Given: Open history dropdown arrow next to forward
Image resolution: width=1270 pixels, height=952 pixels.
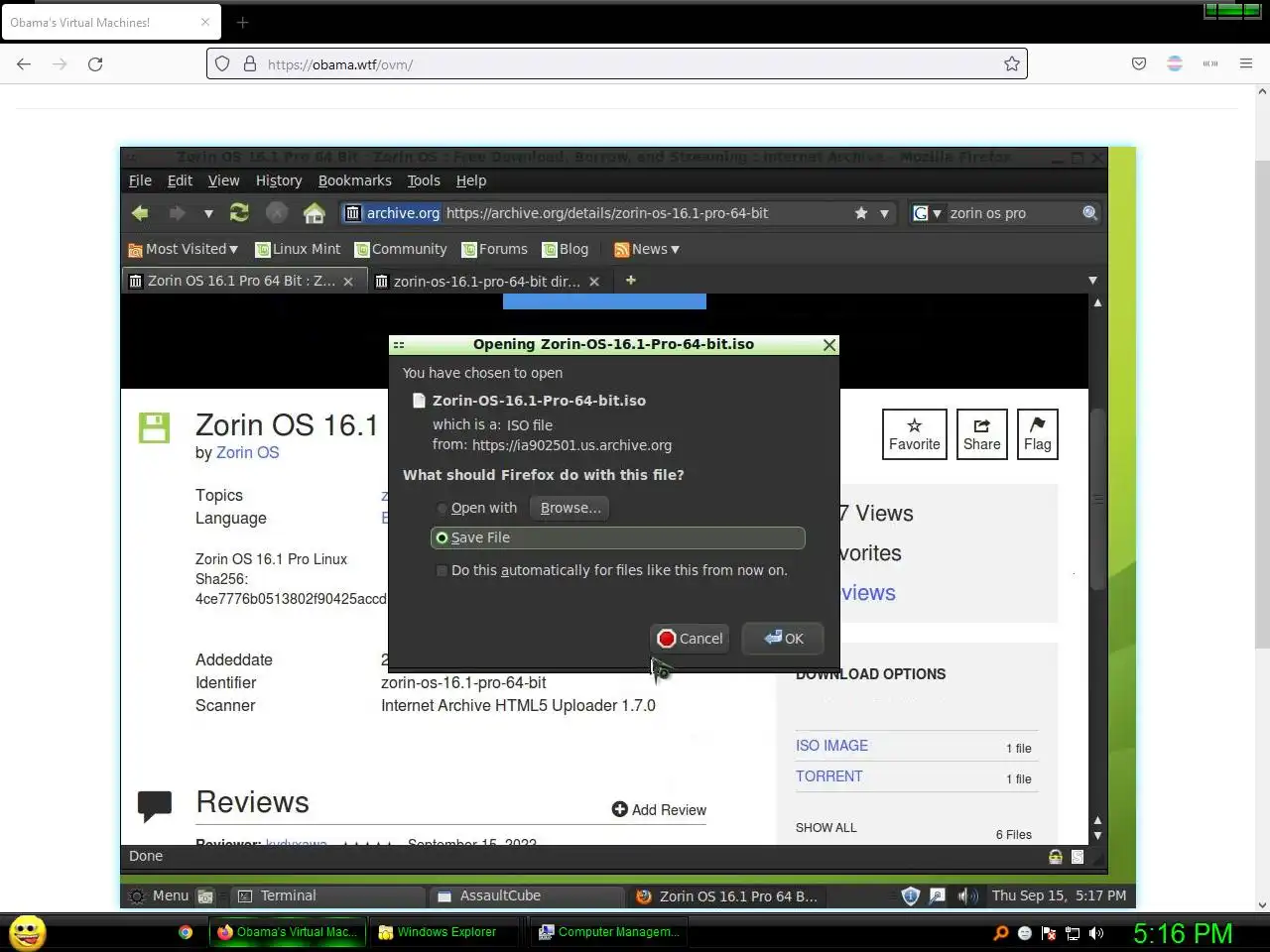Looking at the screenshot, I should pos(208,213).
